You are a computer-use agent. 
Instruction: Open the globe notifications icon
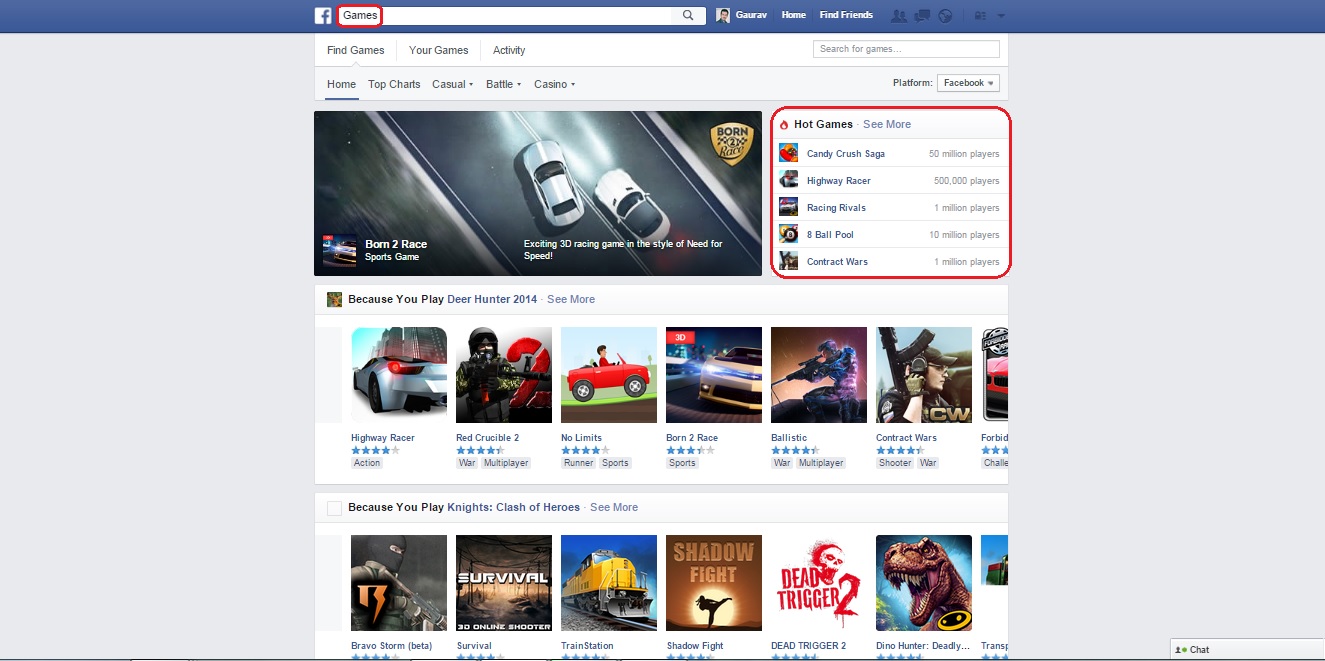coord(945,15)
